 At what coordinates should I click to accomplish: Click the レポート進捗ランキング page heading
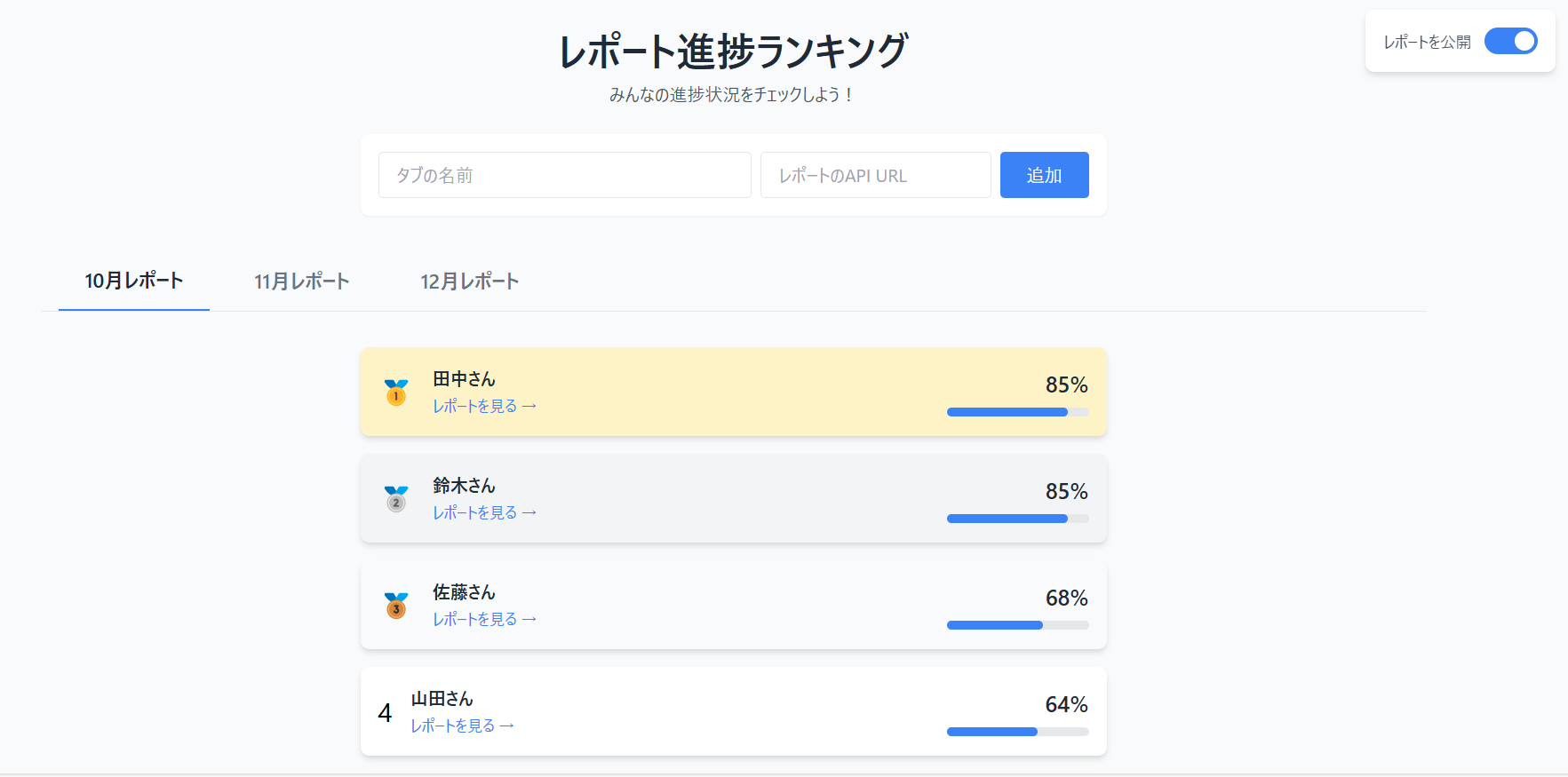tap(733, 51)
